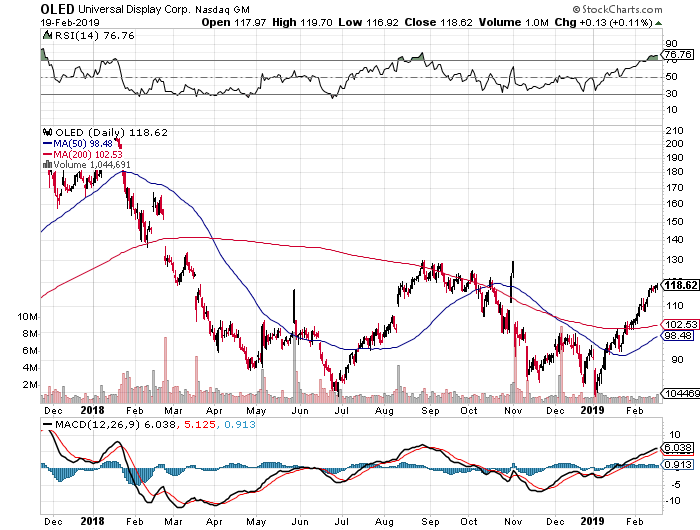Click the 118.62 price tag on price axis
Screen dimensions: 700x530
pos(680,285)
